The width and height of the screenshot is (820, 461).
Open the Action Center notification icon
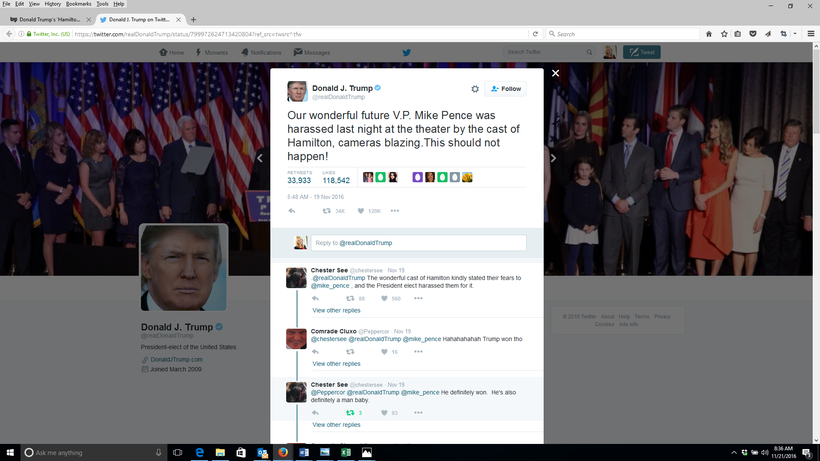(807, 453)
